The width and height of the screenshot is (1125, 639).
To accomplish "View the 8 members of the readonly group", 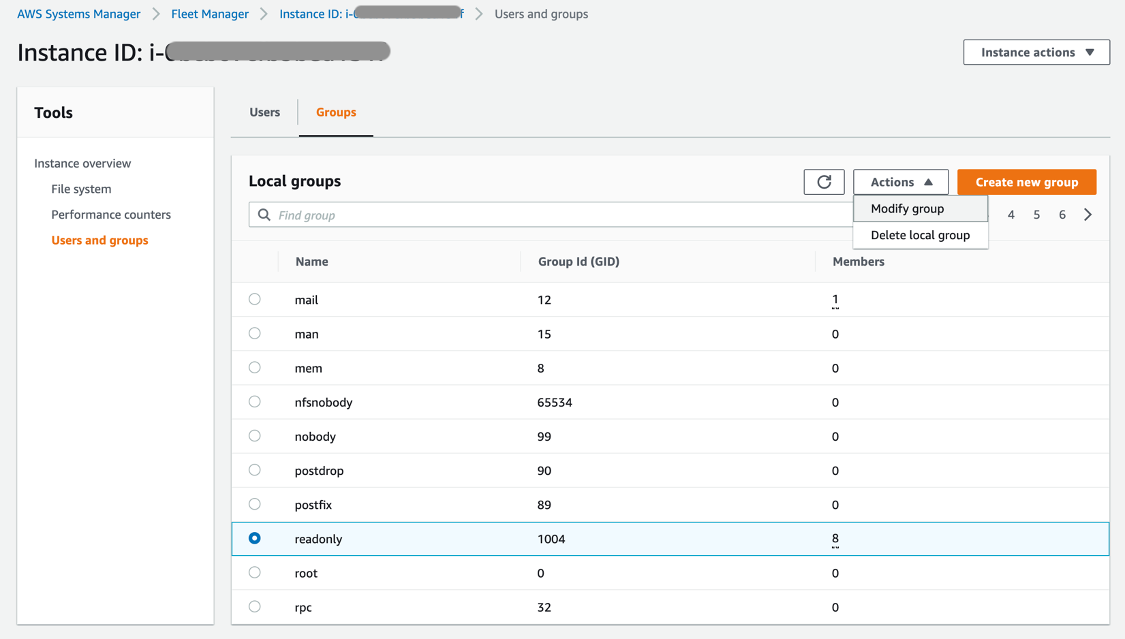I will [834, 538].
